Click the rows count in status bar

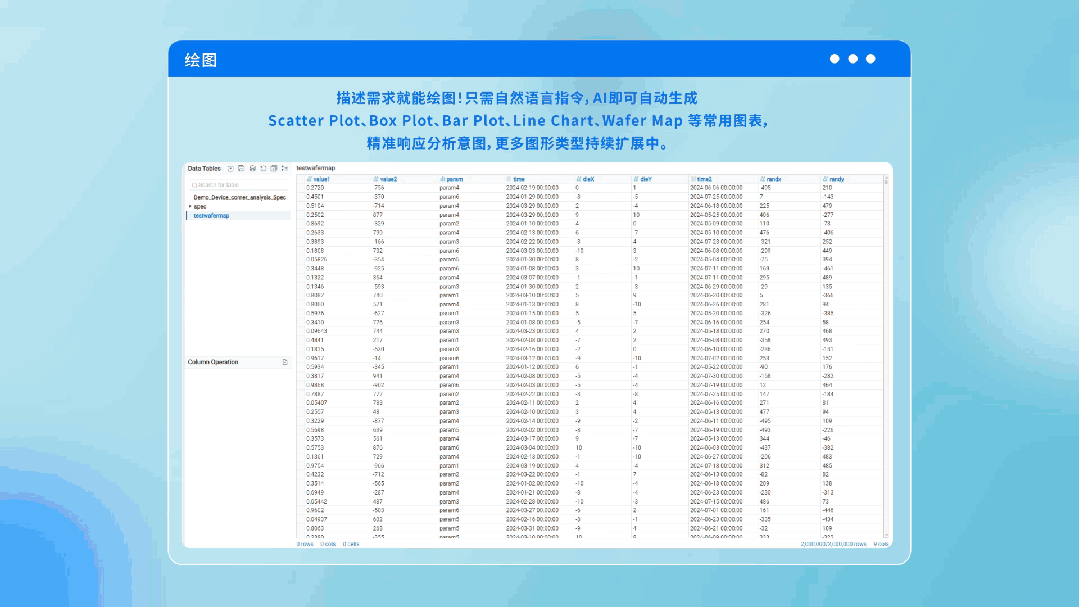tap(305, 544)
